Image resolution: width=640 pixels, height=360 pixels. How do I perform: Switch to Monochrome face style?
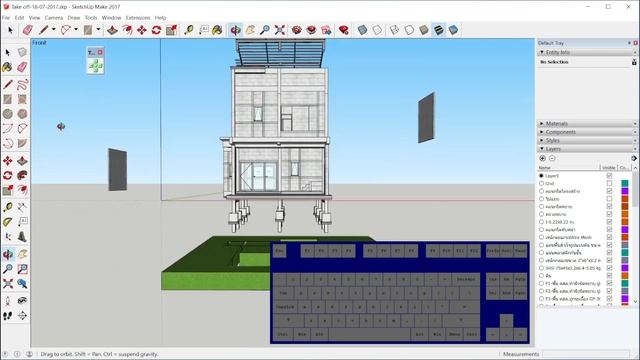(453, 30)
